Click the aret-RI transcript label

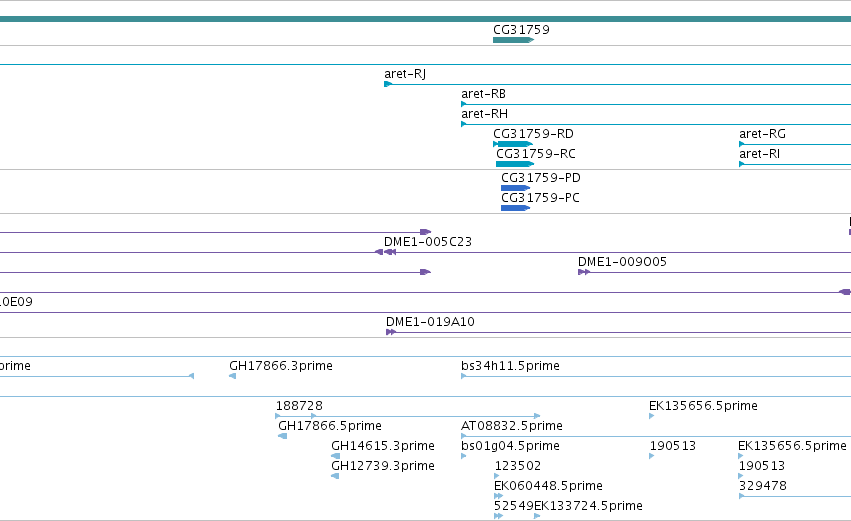pos(759,154)
